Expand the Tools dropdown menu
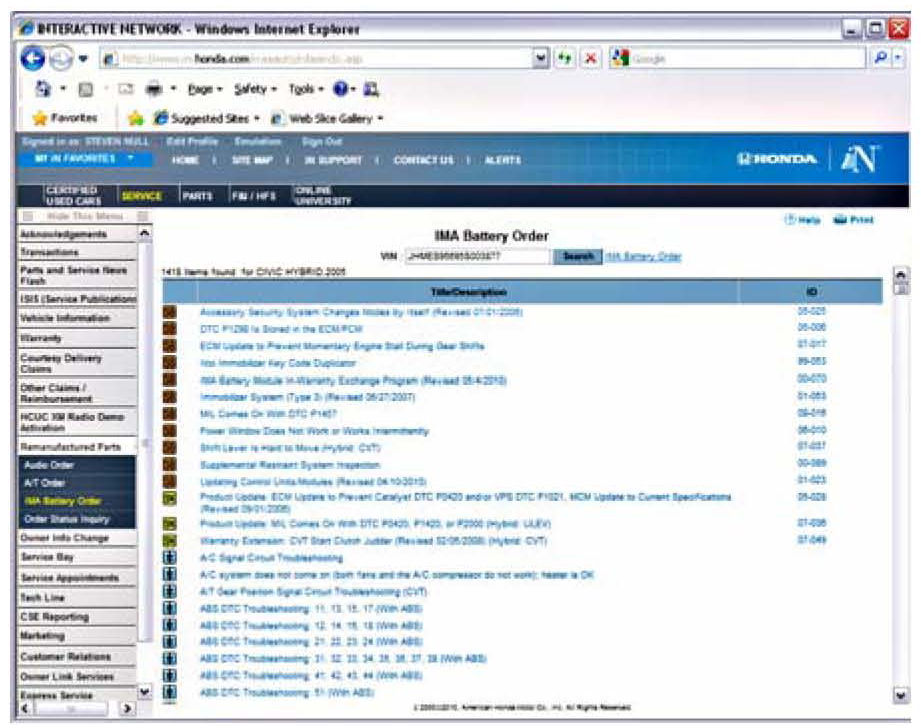 [306, 89]
